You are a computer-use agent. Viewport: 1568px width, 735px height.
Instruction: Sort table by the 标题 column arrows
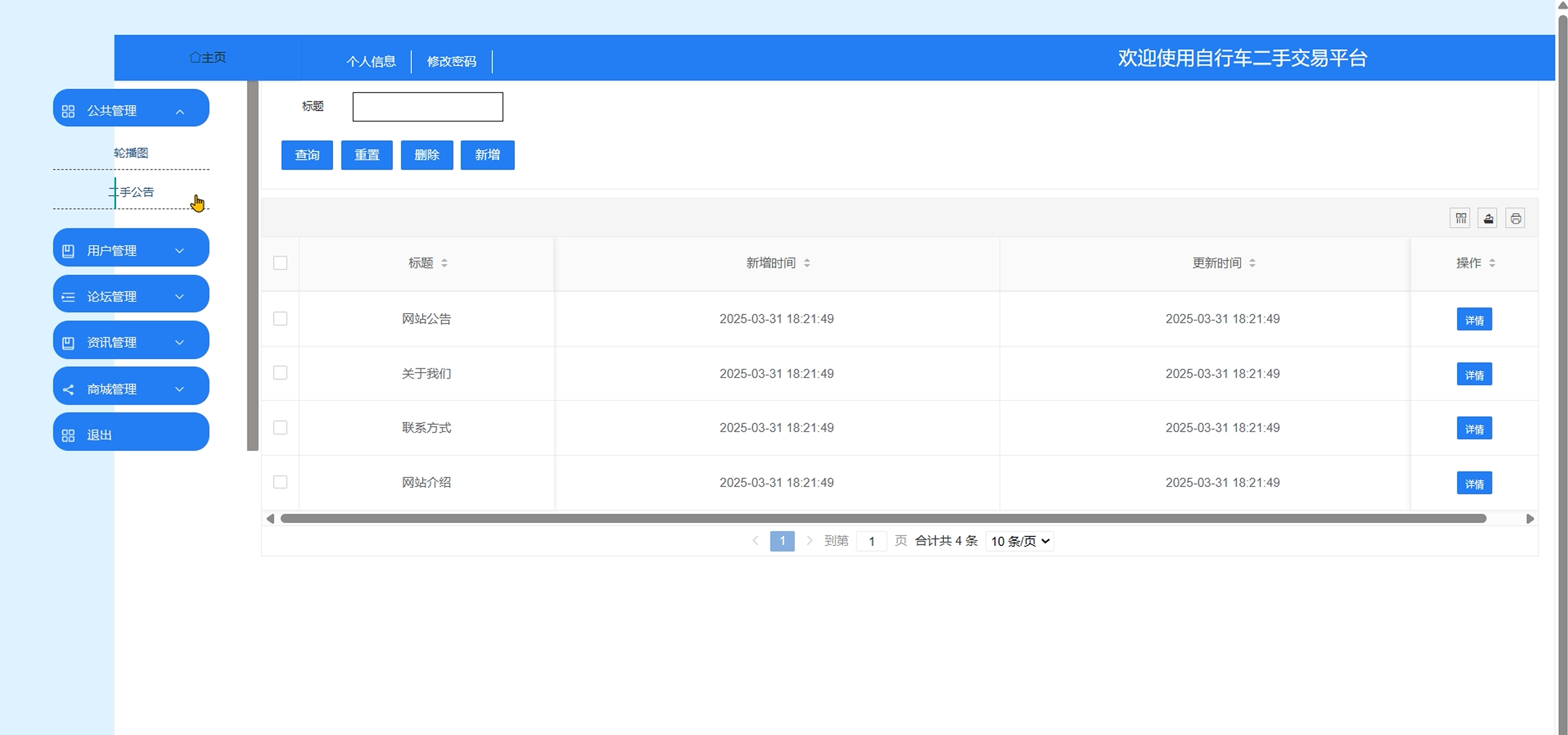point(444,263)
